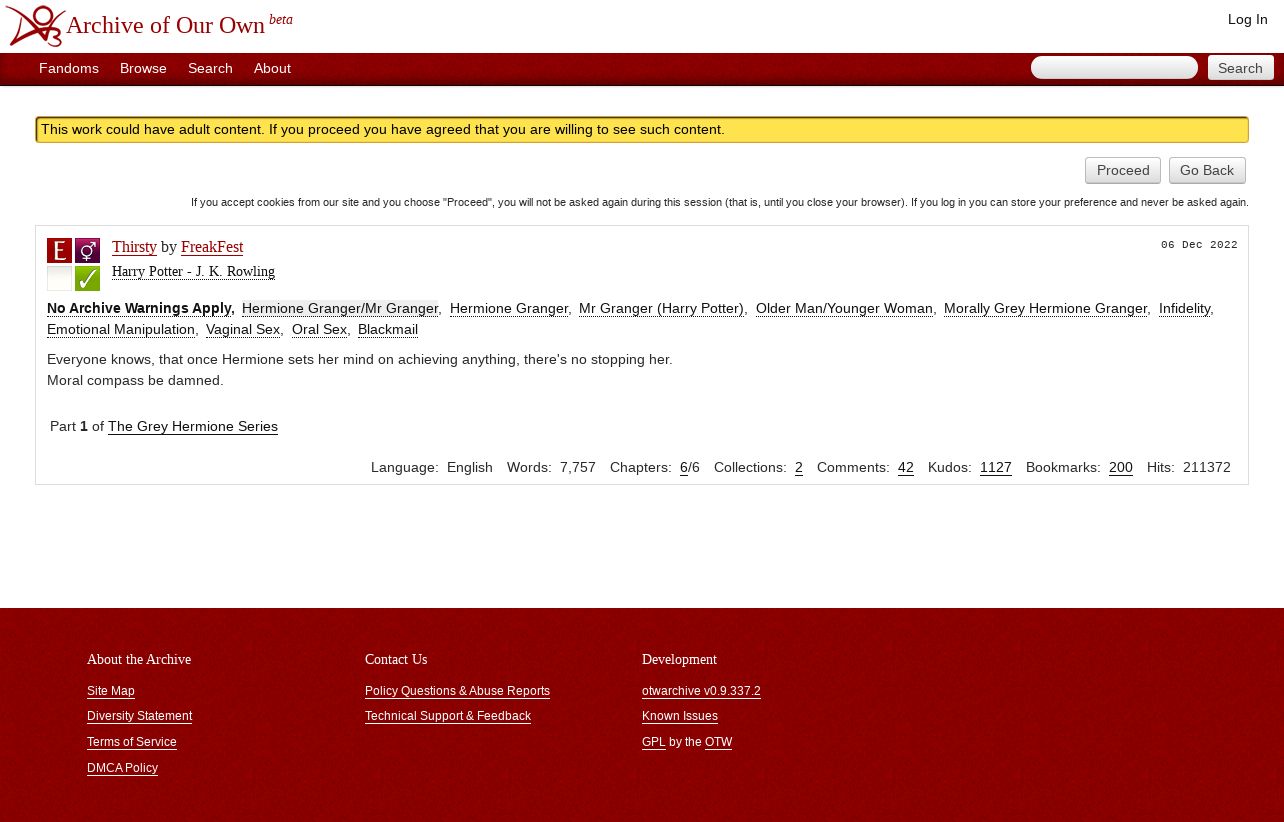The width and height of the screenshot is (1284, 822).
Task: Open the Browse menu
Action: 143,68
